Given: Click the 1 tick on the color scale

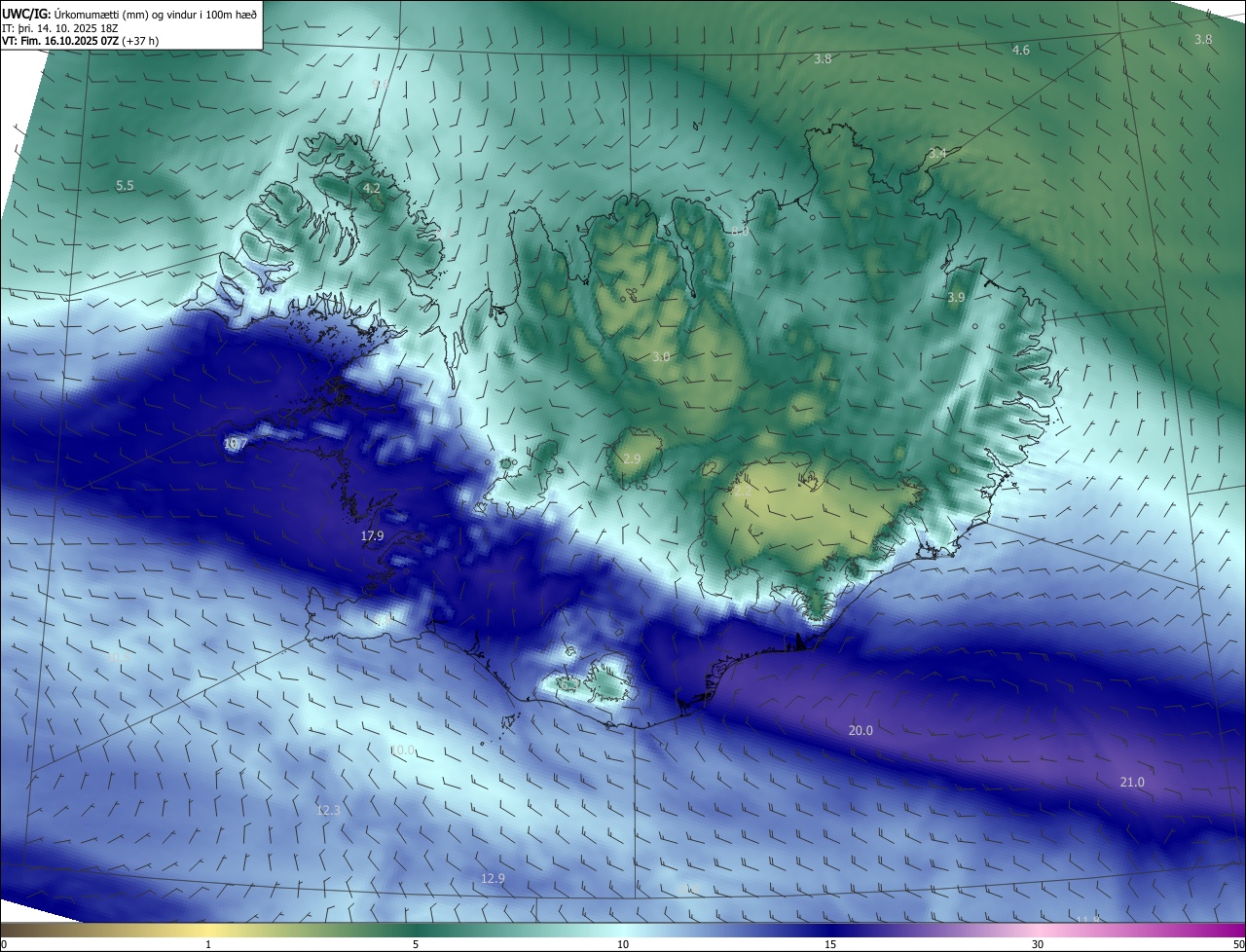Looking at the screenshot, I should 208,945.
